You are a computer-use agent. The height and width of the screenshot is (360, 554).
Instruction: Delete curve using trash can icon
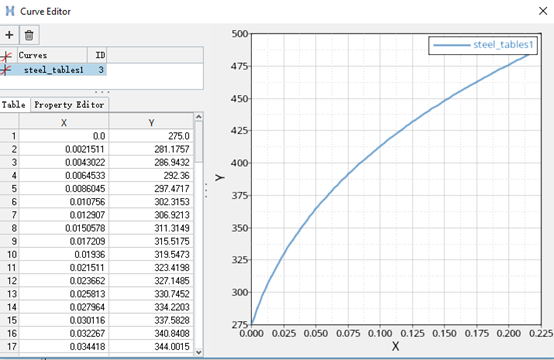coord(29,35)
